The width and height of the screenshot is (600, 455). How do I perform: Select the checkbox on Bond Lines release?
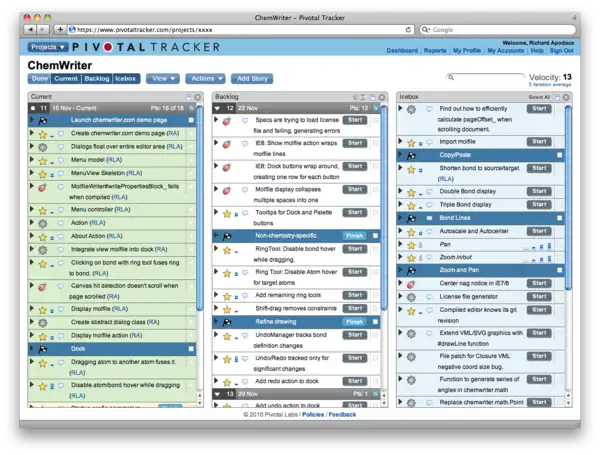pyautogui.click(x=560, y=216)
